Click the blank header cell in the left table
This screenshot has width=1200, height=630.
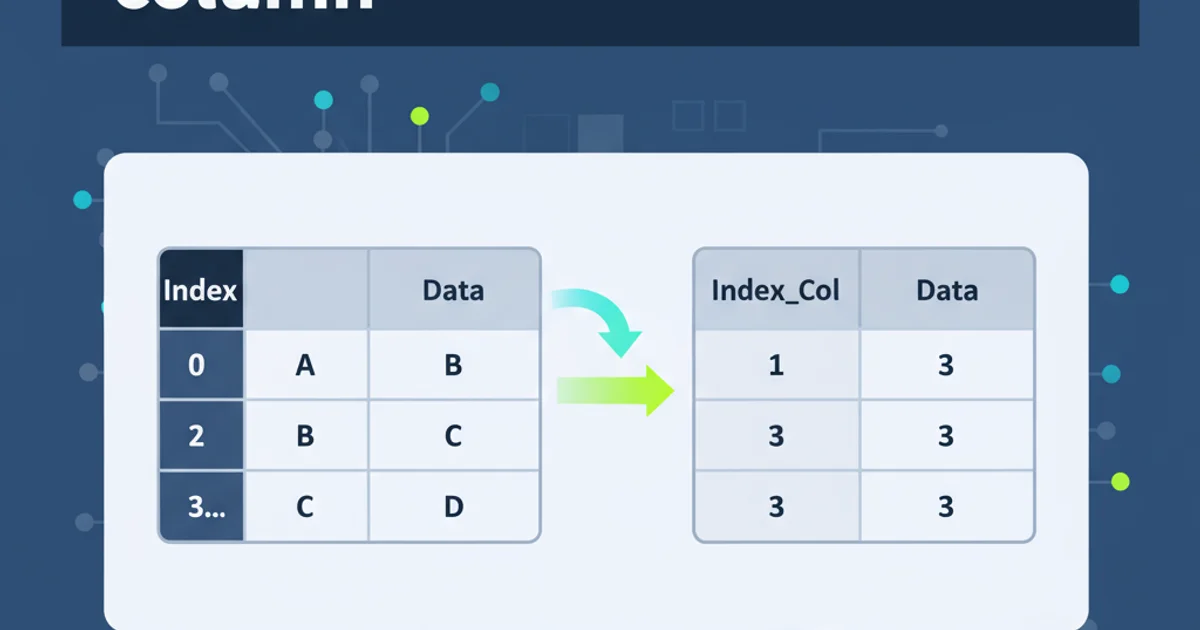(x=305, y=290)
